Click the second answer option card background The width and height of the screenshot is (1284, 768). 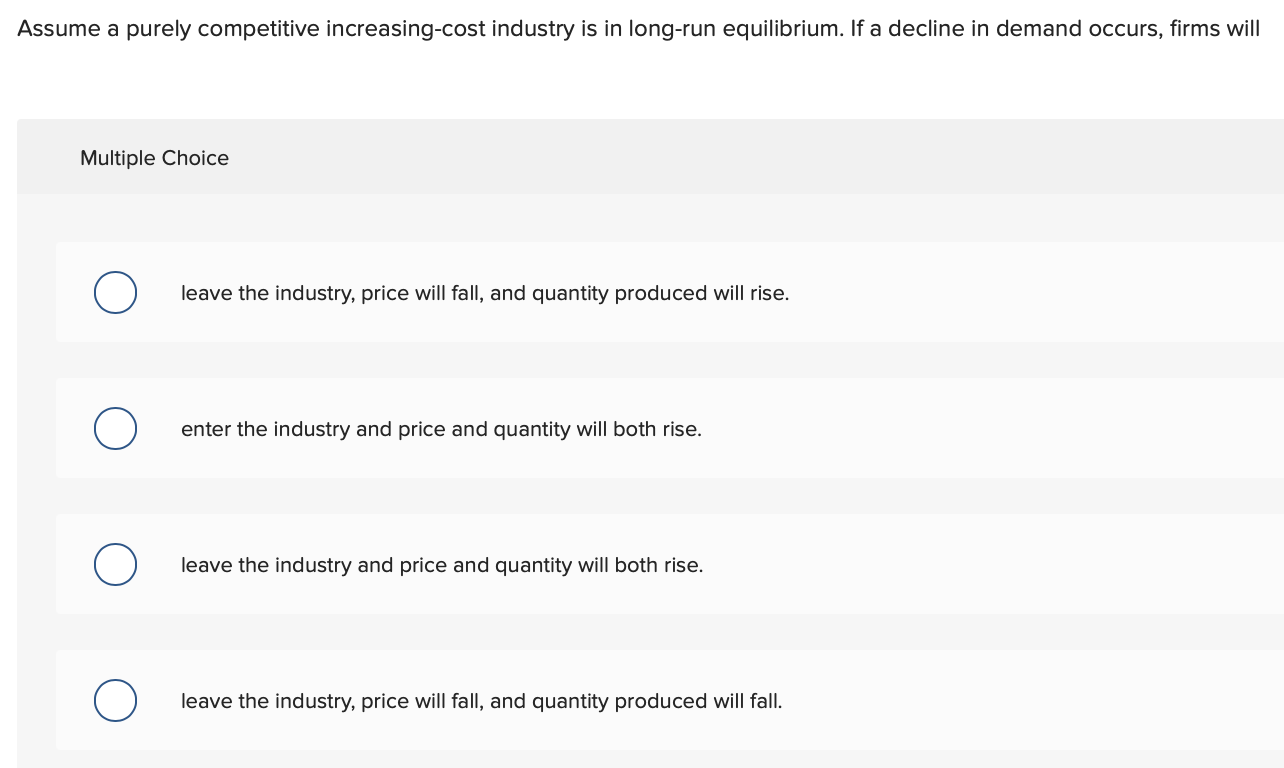tap(669, 428)
